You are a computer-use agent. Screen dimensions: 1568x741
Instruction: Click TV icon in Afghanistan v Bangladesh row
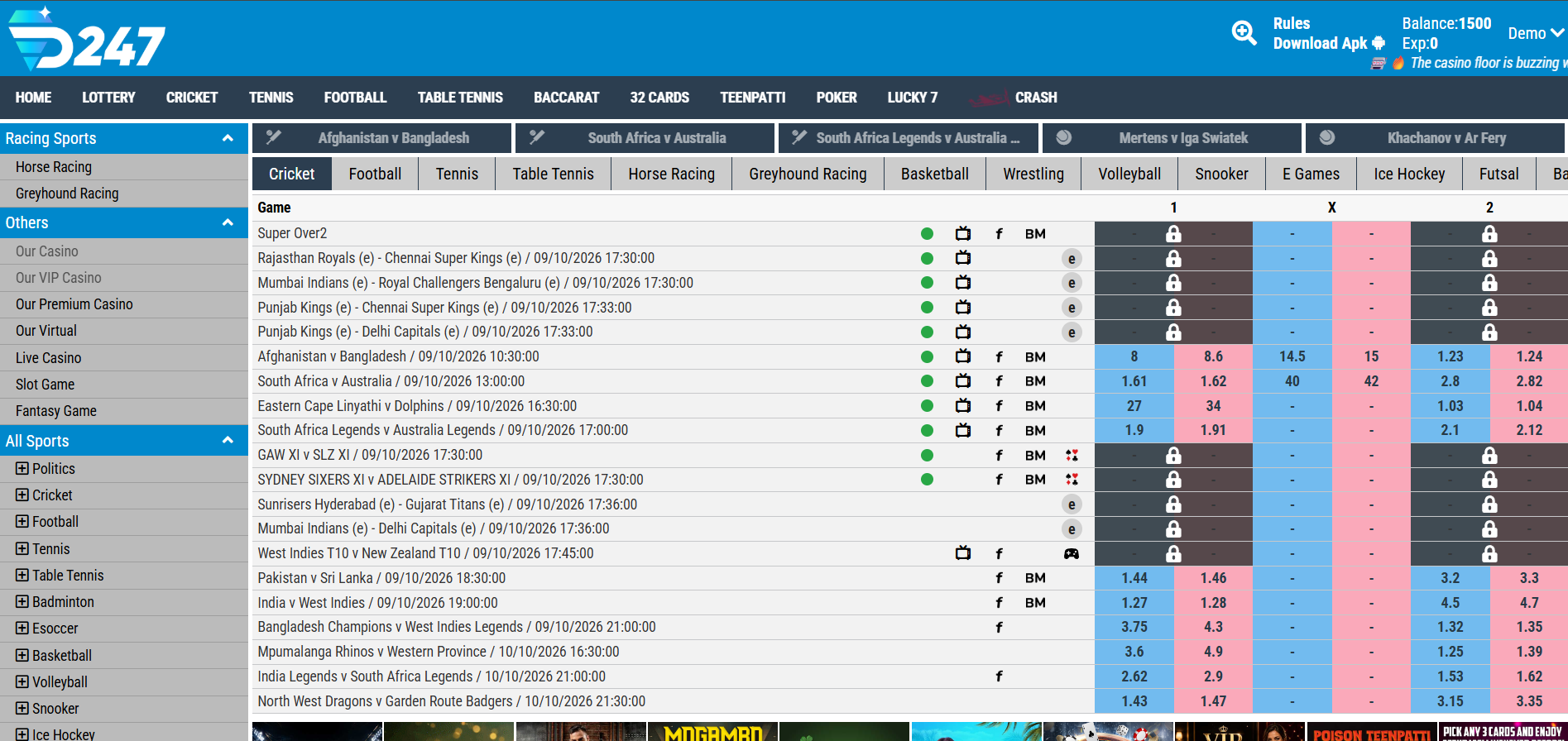(963, 356)
